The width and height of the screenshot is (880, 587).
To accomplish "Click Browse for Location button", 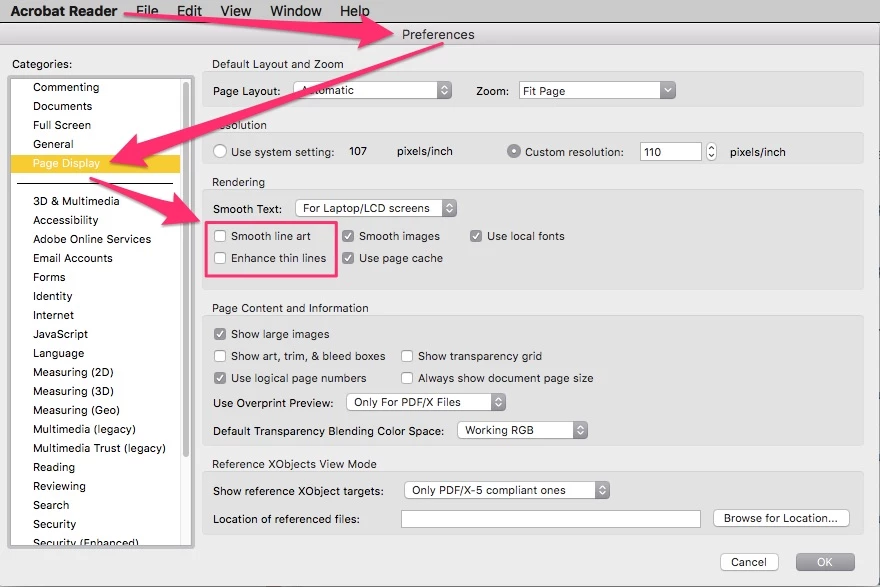I will pos(781,518).
